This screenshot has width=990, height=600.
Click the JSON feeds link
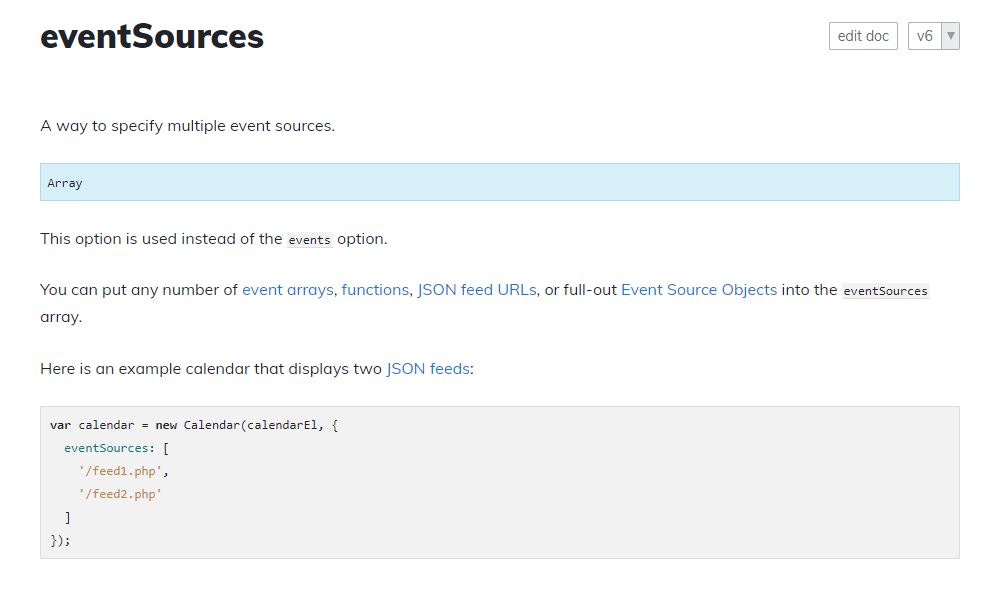(428, 369)
